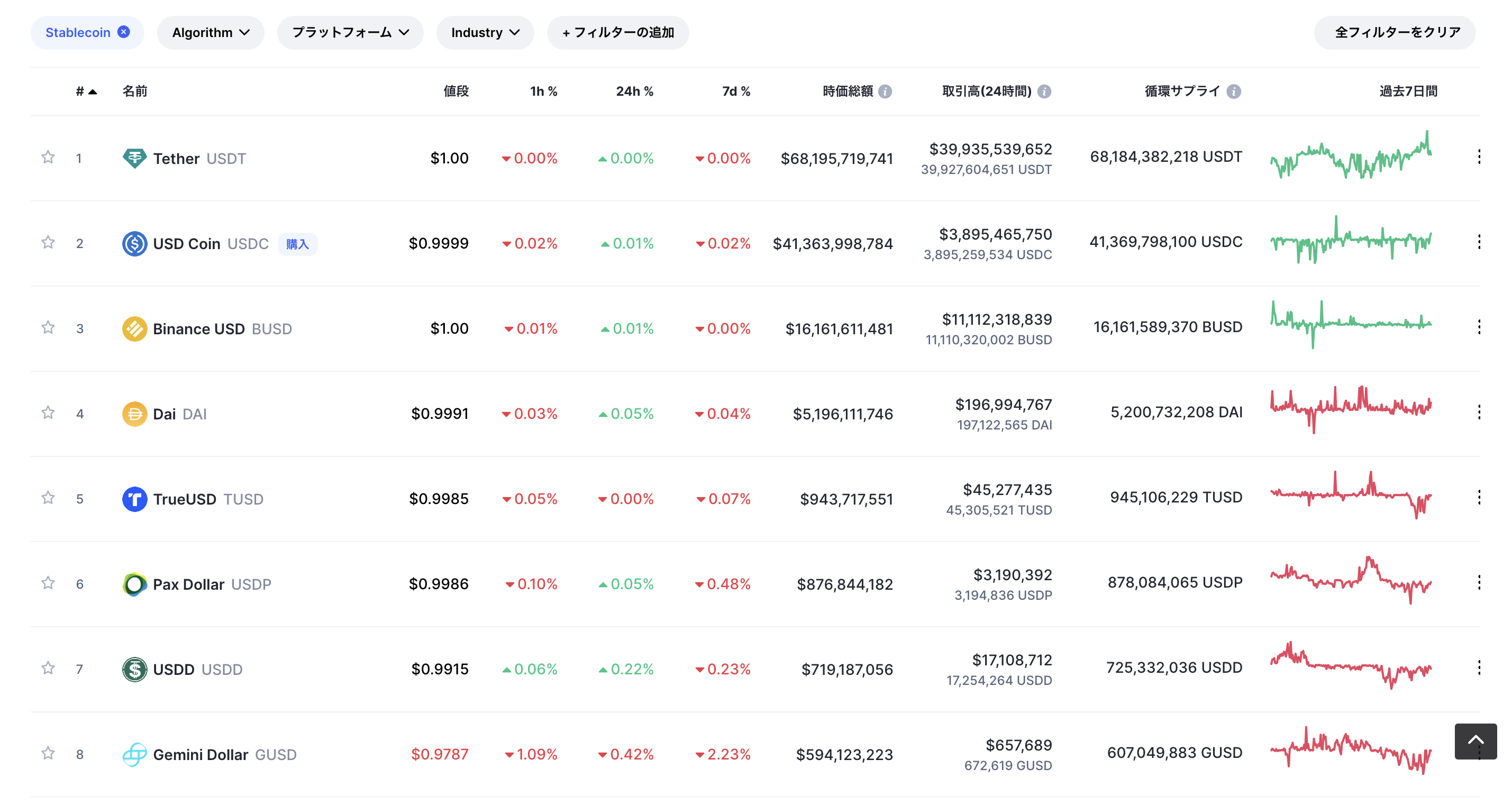Open the more-options menu for Pax Dollar
Viewport: 1512px width, 805px height.
click(x=1479, y=582)
